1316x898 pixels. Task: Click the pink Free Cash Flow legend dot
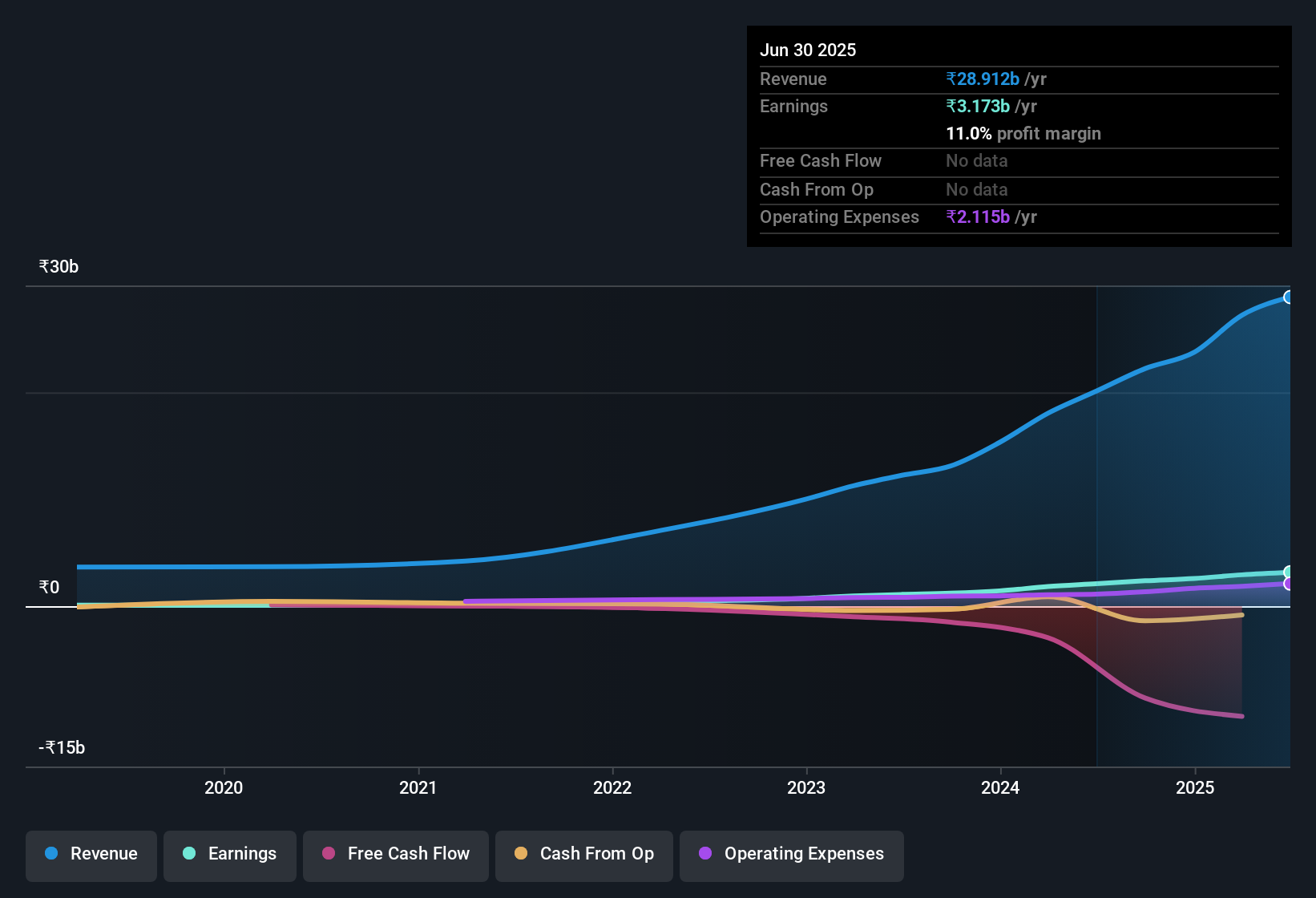coord(329,853)
